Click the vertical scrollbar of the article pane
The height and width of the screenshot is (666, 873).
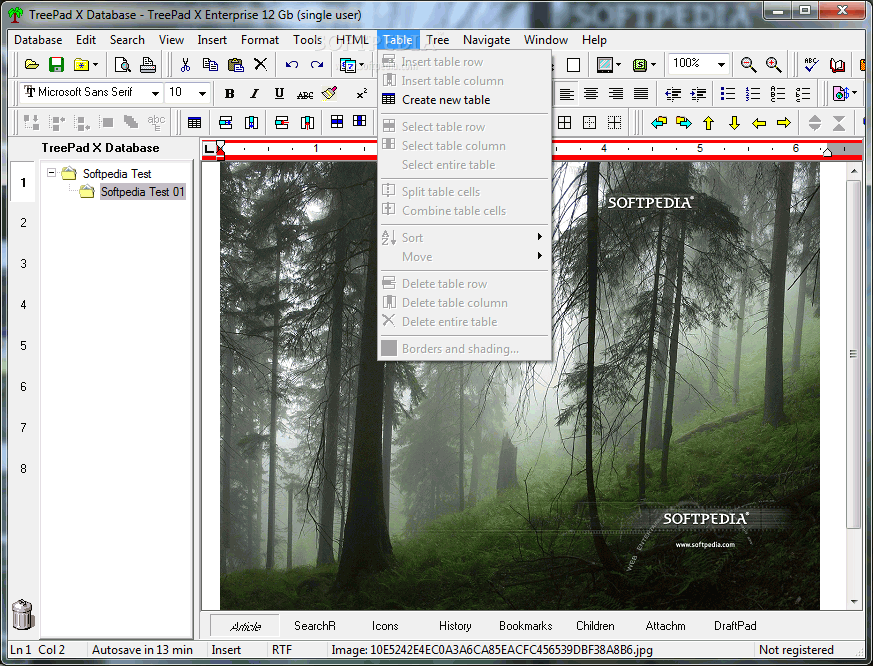854,354
